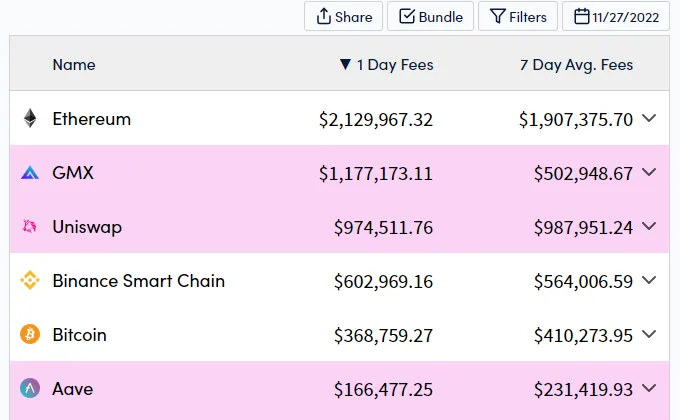Click the Aave logo icon
This screenshot has height=420, width=680.
tap(30, 388)
